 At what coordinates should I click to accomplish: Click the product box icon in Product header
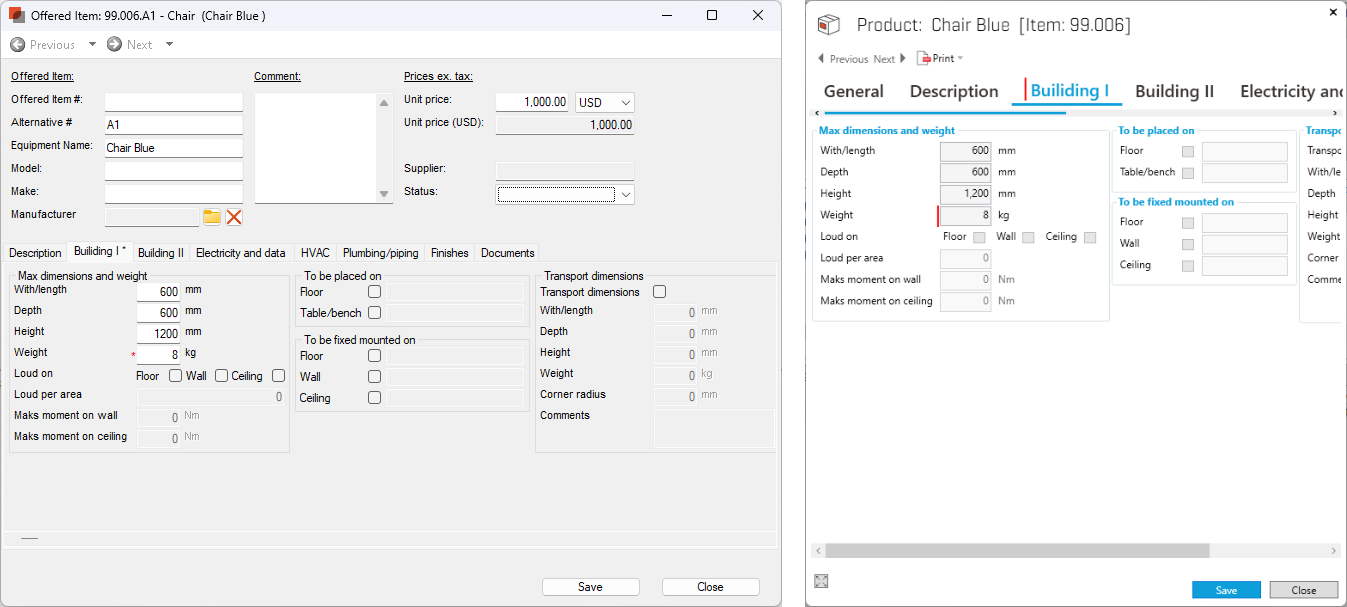click(829, 25)
